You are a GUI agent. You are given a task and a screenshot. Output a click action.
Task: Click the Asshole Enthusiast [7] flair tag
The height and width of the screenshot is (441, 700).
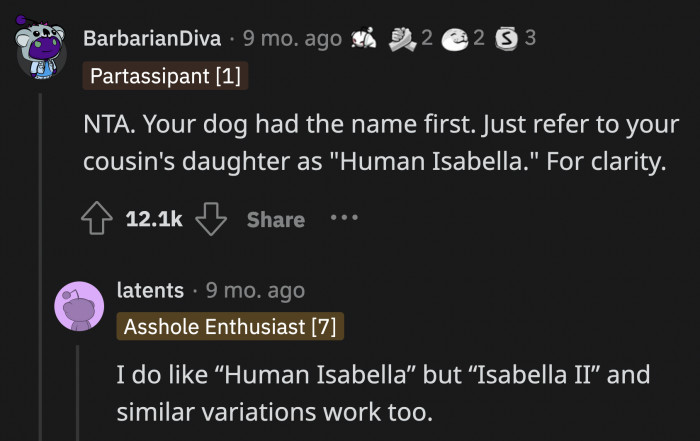(230, 326)
